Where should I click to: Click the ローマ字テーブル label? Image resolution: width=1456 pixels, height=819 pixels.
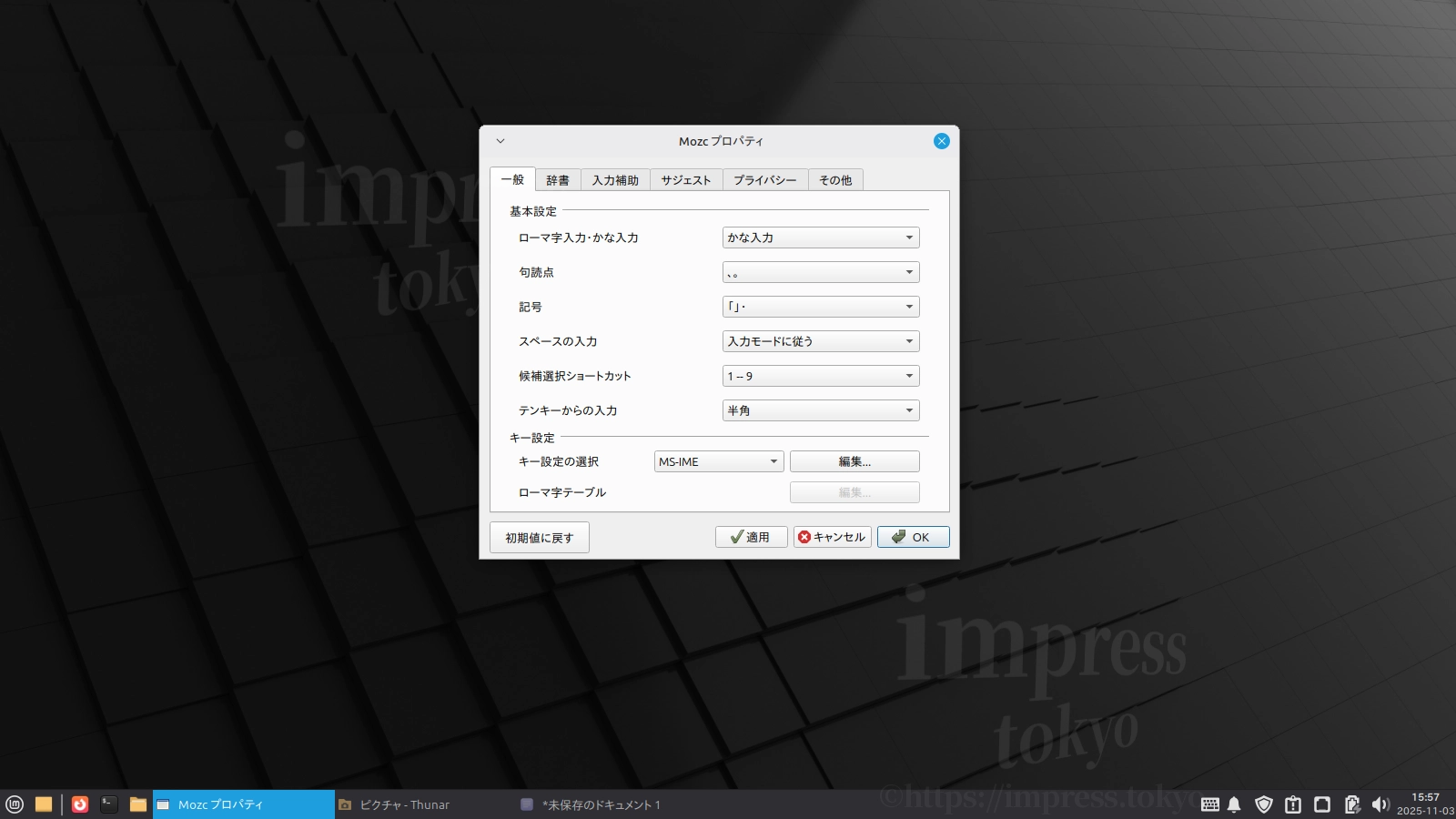click(562, 492)
